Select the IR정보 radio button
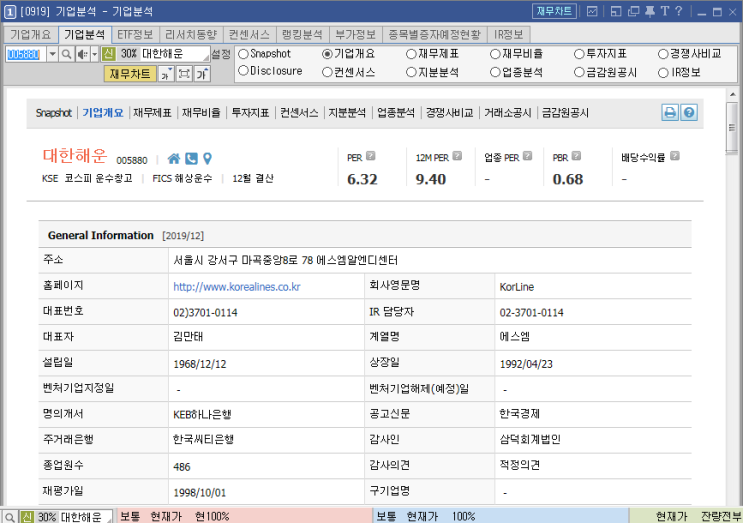Viewport: 743px width, 523px height. [x=663, y=72]
